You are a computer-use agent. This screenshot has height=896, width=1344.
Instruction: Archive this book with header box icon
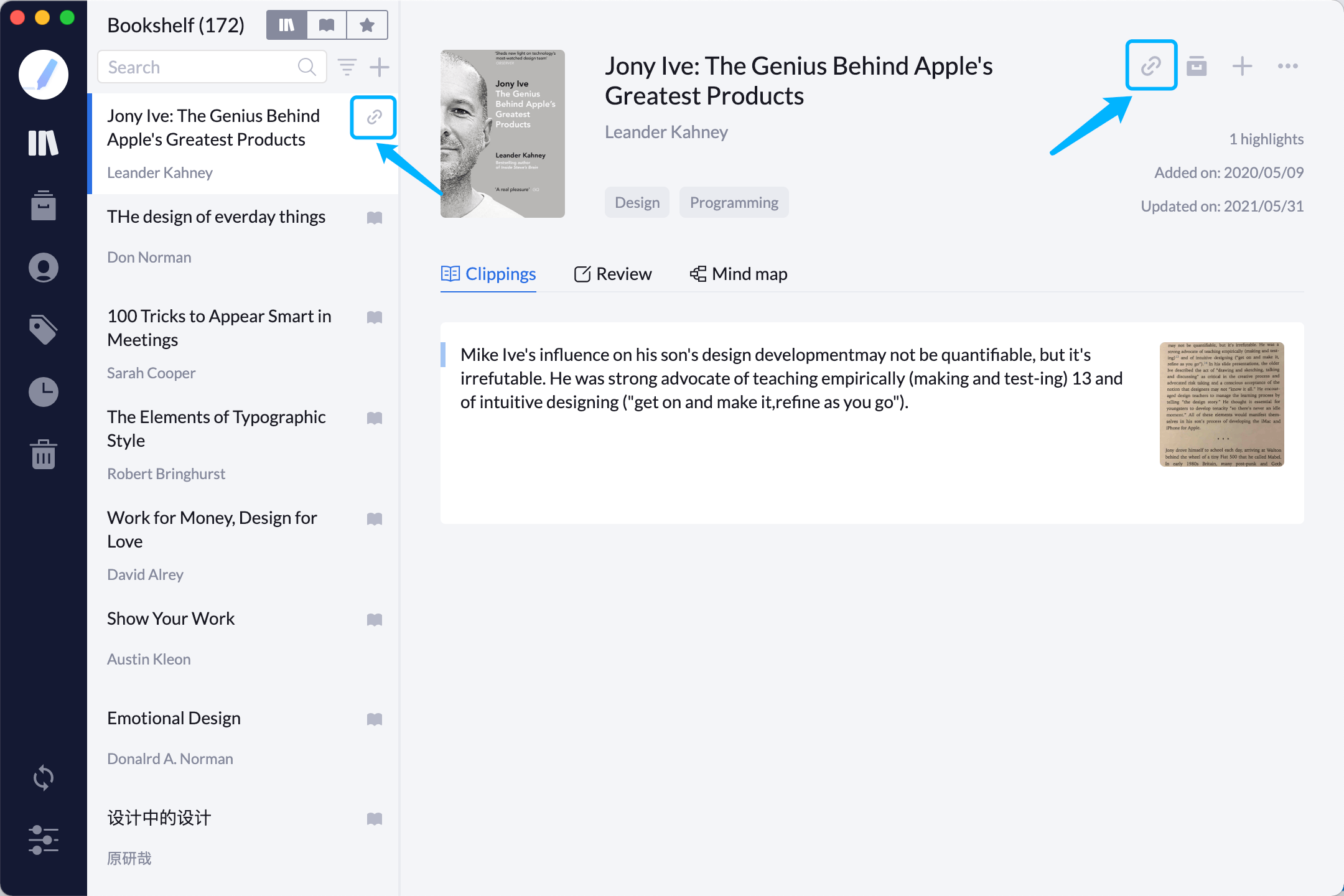pyautogui.click(x=1197, y=65)
